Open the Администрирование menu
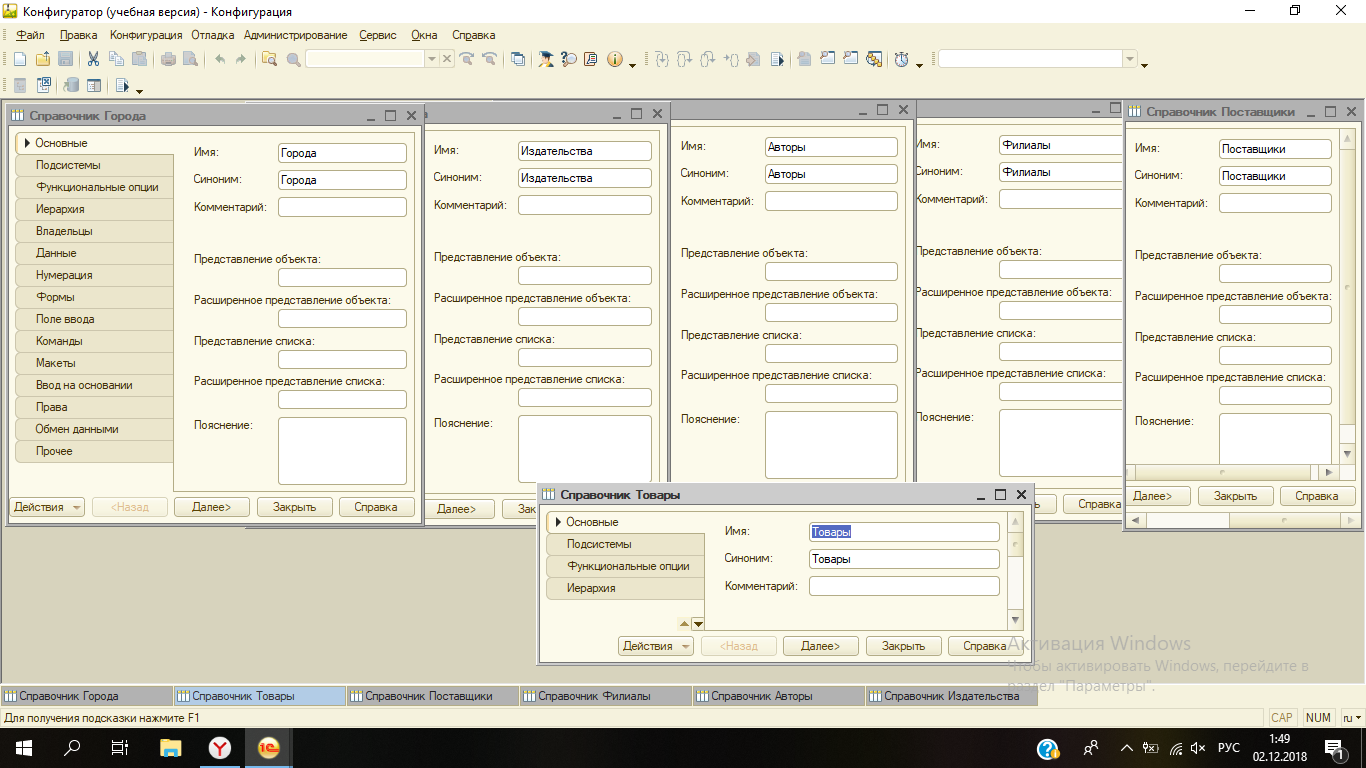 point(295,35)
